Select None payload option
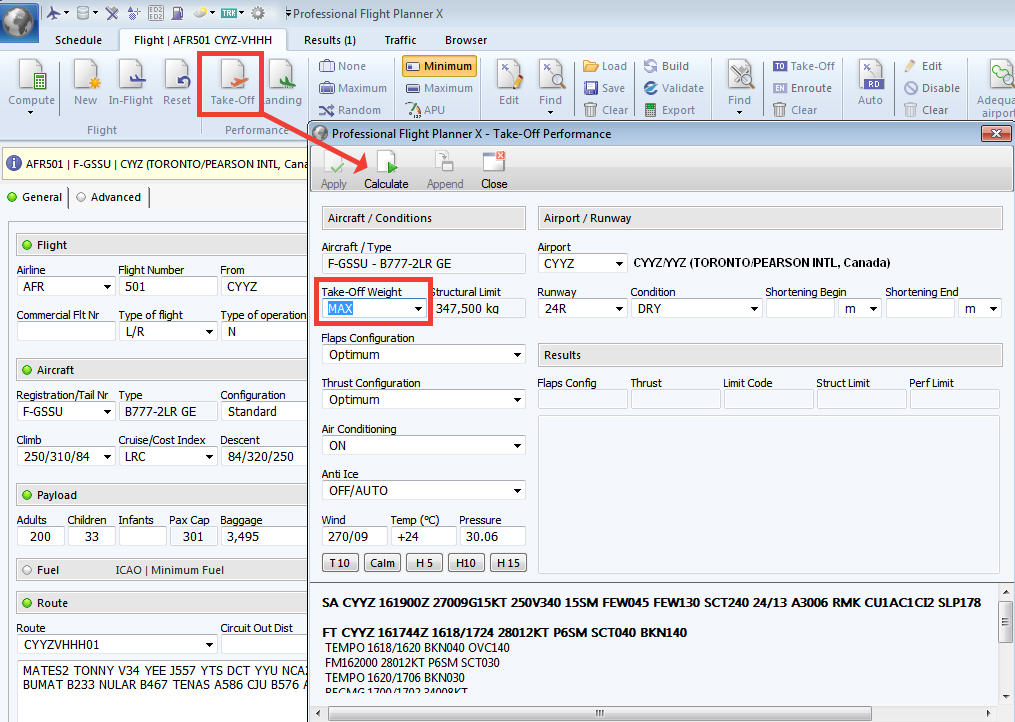This screenshot has height=722, width=1015. pos(343,66)
